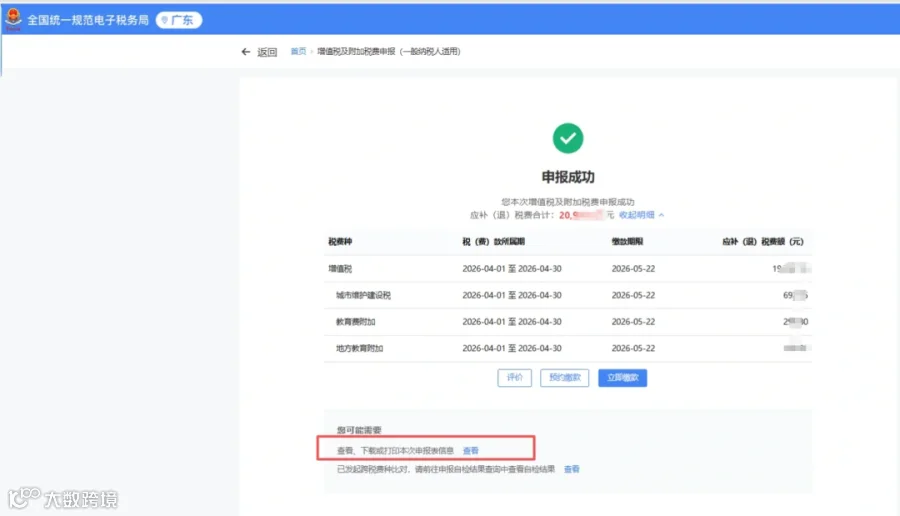Go to 首页 breadcrumb
900x516 pixels.
298,51
